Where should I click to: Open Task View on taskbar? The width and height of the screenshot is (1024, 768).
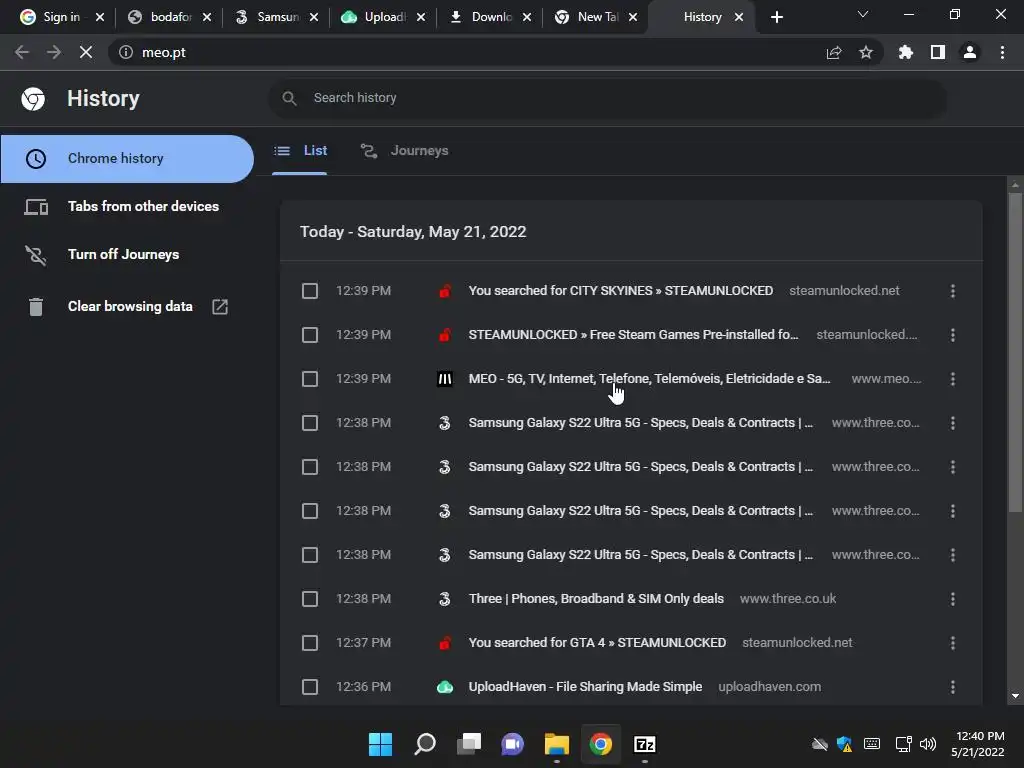click(x=468, y=744)
